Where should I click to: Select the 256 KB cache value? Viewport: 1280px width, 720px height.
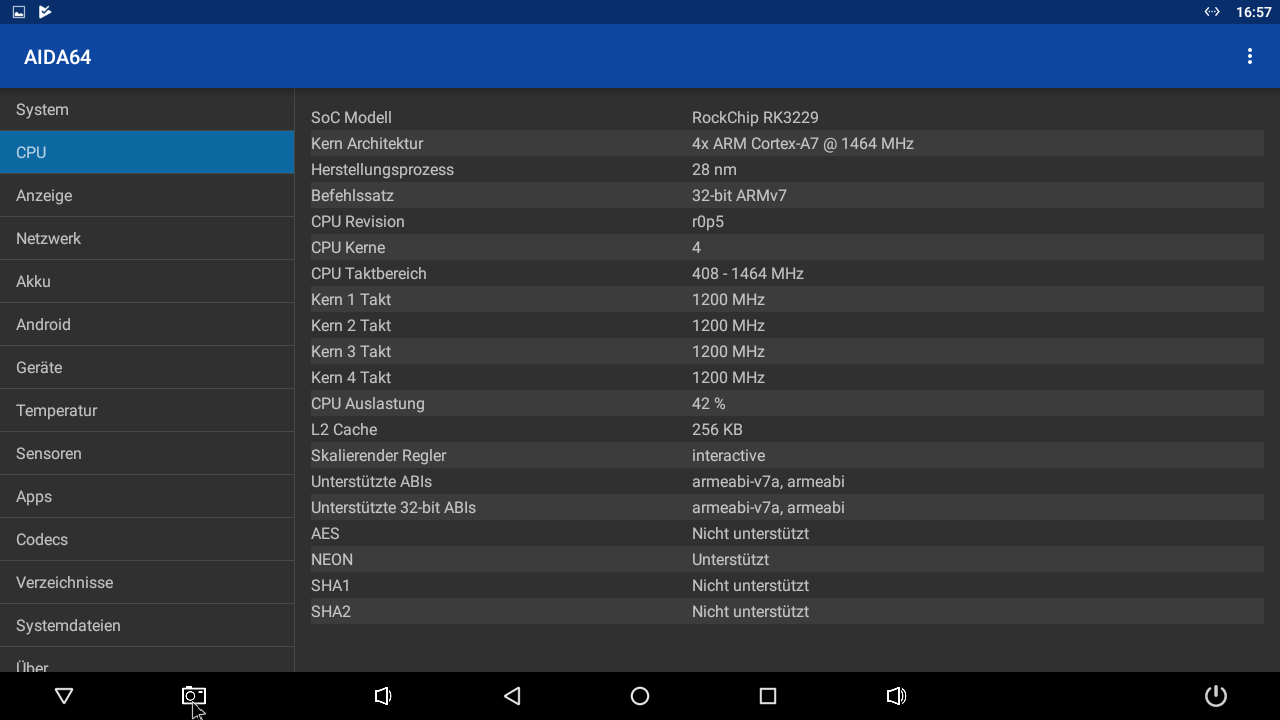point(717,430)
